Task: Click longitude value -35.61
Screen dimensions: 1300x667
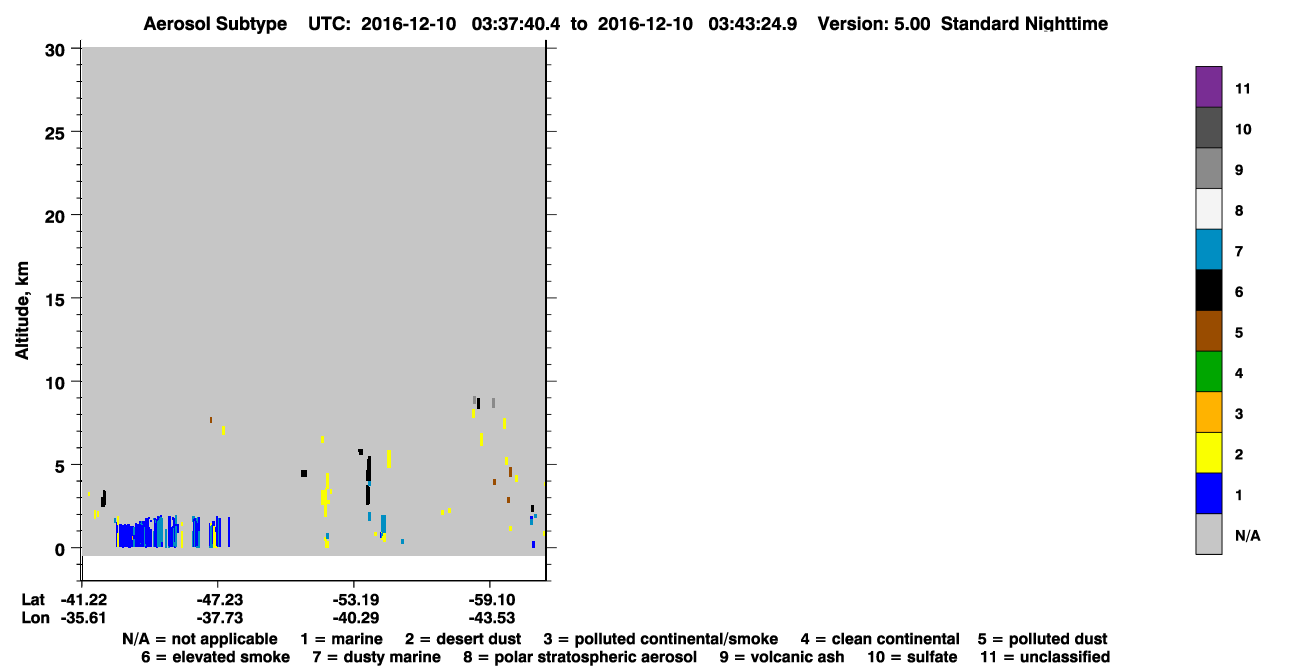Action: [82, 618]
